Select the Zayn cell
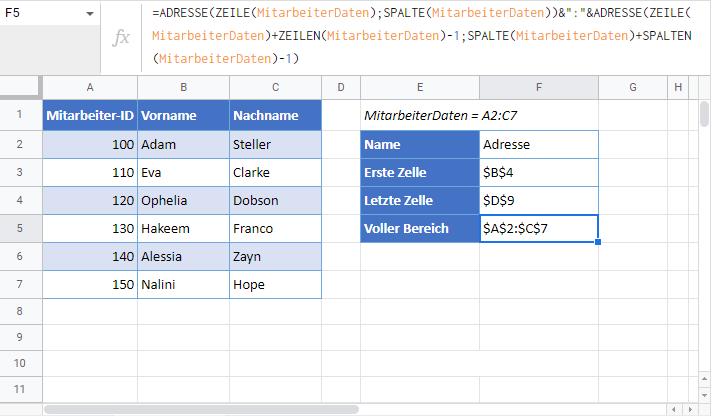Image resolution: width=711 pixels, height=416 pixels. 275,256
